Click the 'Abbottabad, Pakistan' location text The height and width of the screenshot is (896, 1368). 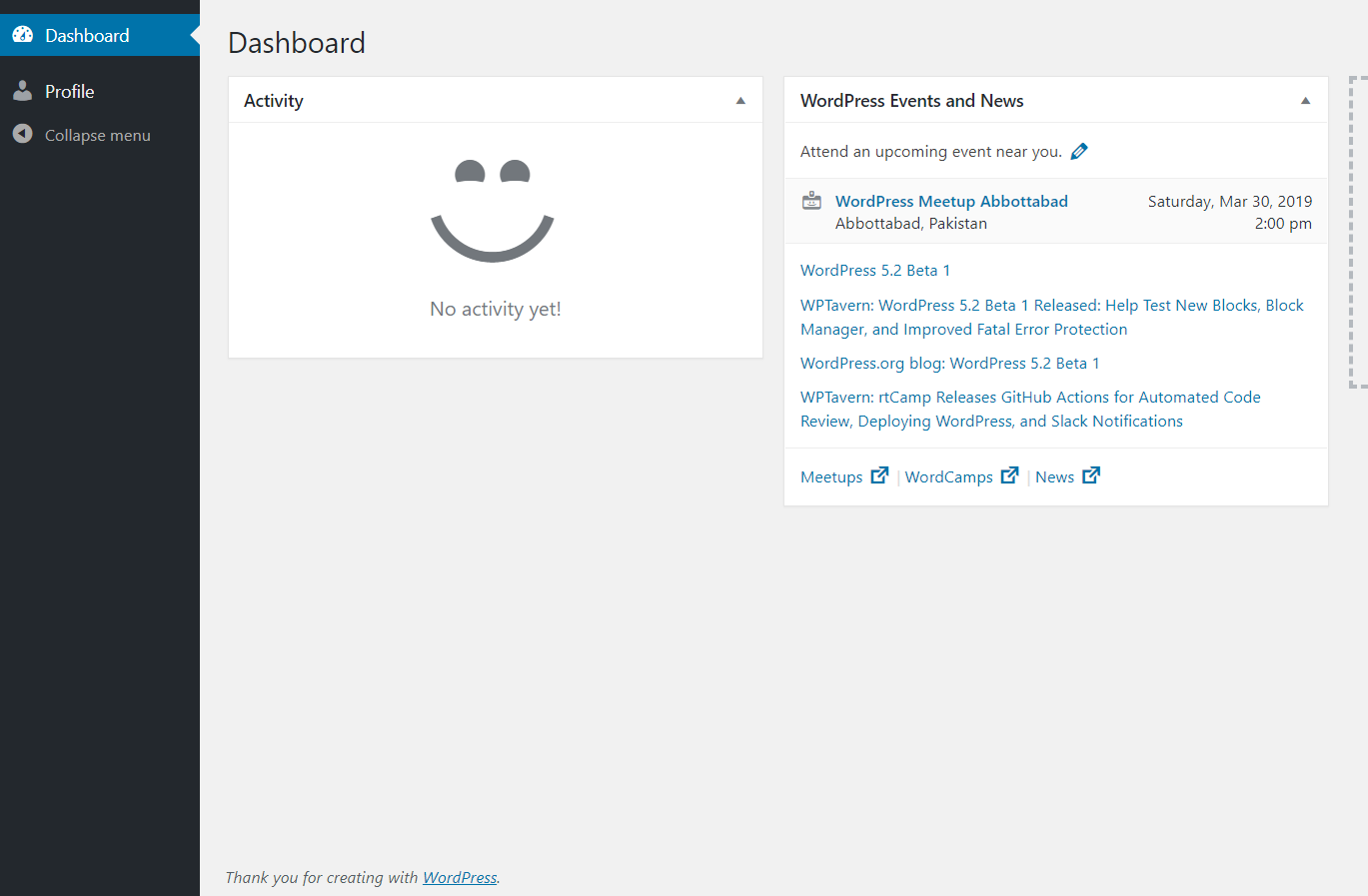point(911,224)
